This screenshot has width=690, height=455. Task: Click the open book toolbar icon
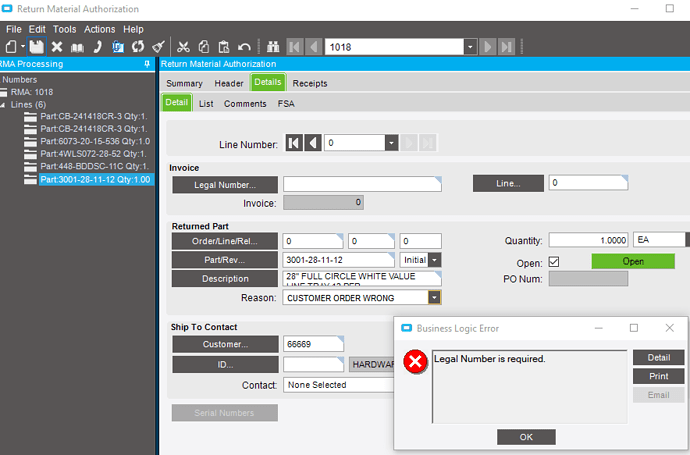[77, 47]
